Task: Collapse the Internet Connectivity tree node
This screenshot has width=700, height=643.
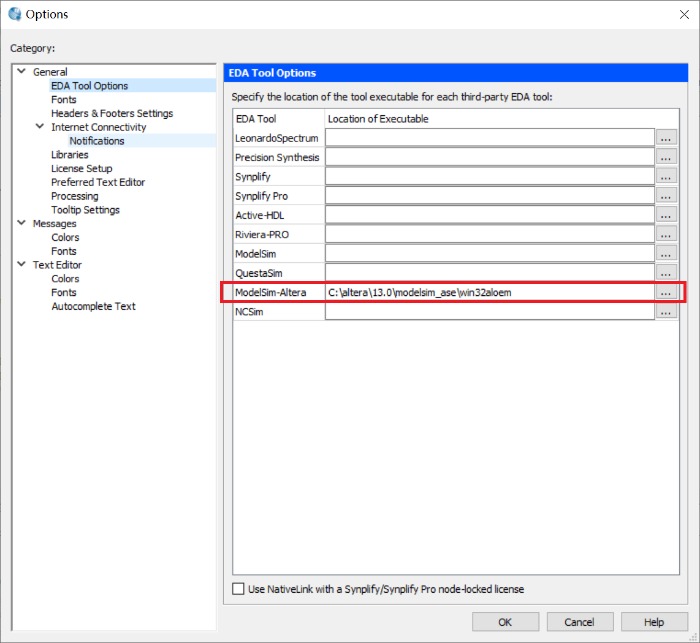Action: pyautogui.click(x=40, y=126)
